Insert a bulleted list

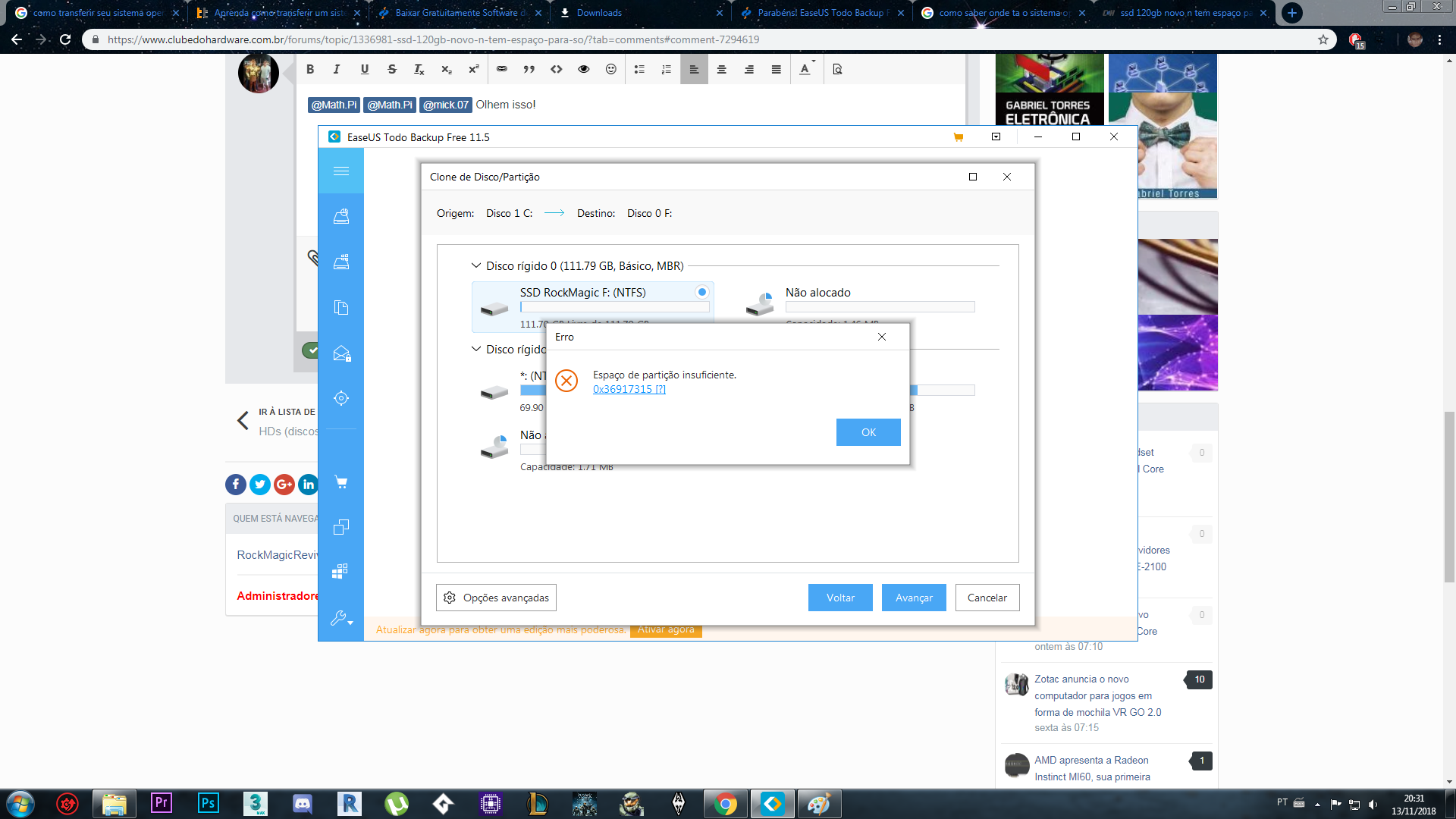click(x=639, y=69)
